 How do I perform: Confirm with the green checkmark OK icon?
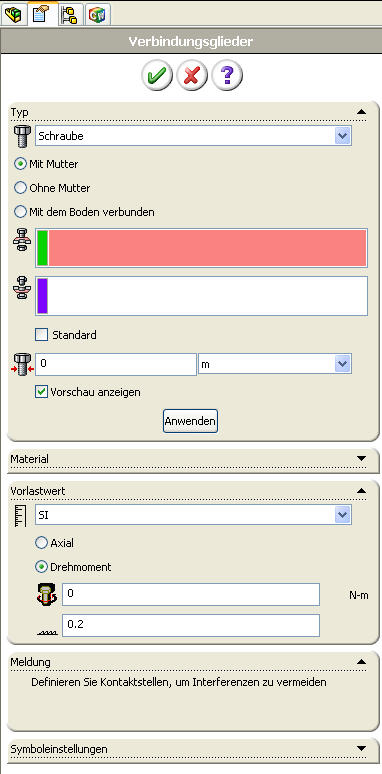(x=157, y=76)
